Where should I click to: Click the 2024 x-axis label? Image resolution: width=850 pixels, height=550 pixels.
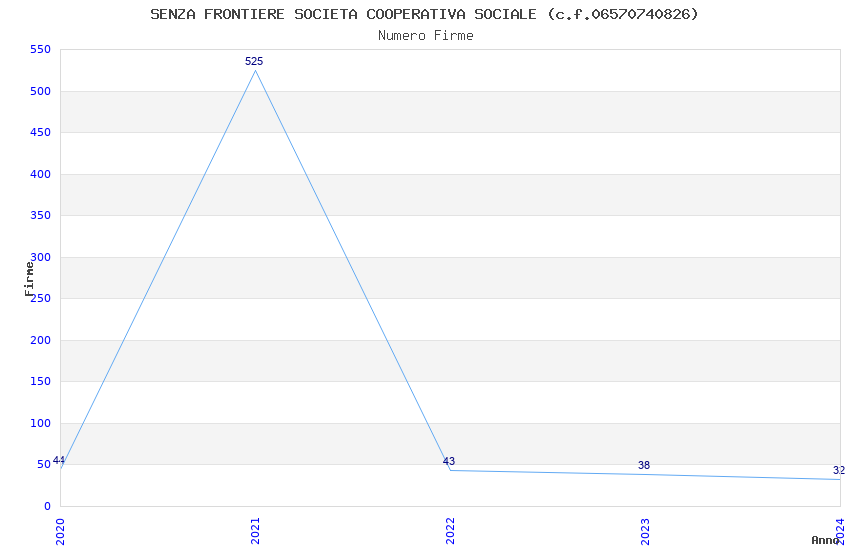840,532
